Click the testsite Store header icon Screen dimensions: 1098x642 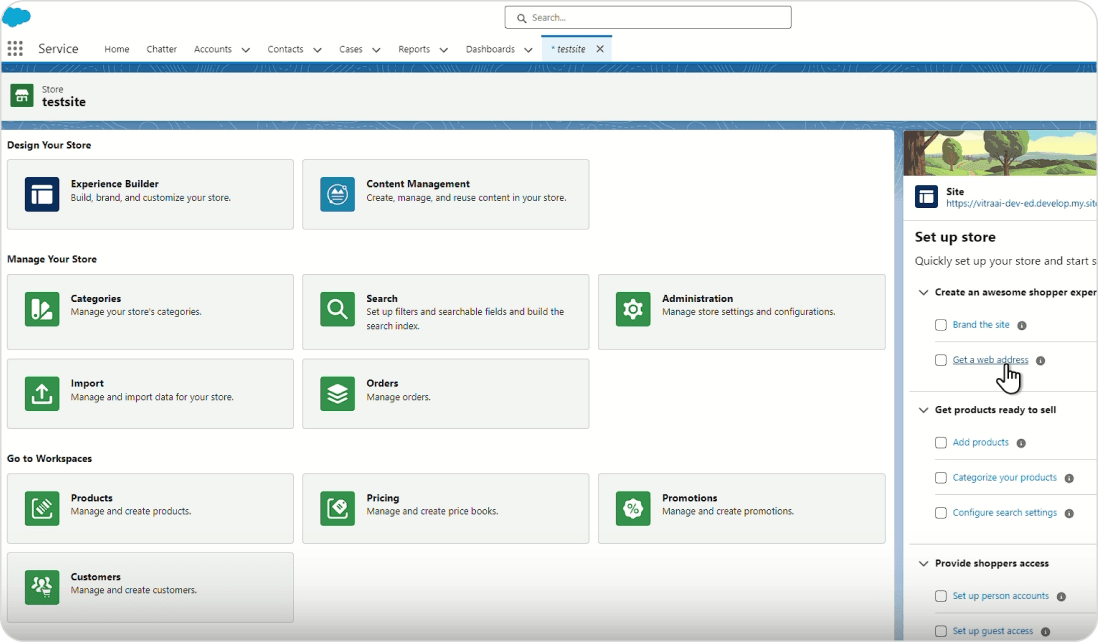(22, 95)
